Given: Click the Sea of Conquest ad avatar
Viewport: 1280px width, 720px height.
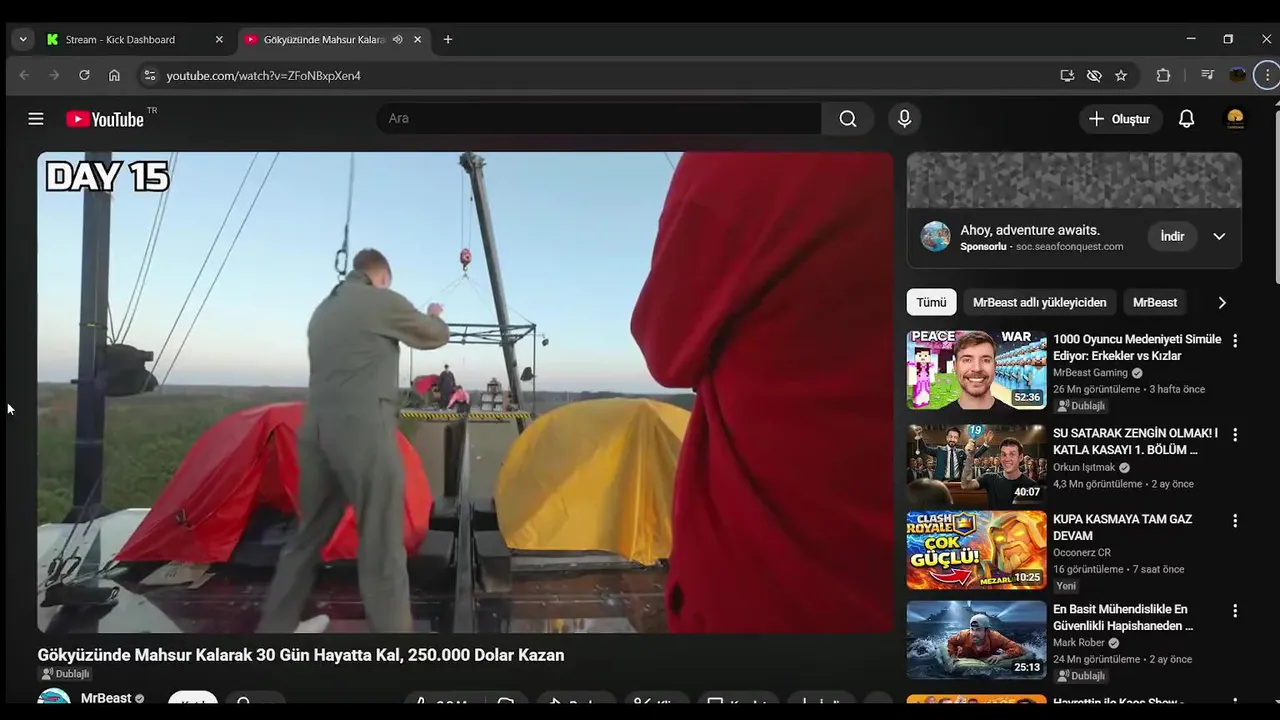Looking at the screenshot, I should pos(935,237).
